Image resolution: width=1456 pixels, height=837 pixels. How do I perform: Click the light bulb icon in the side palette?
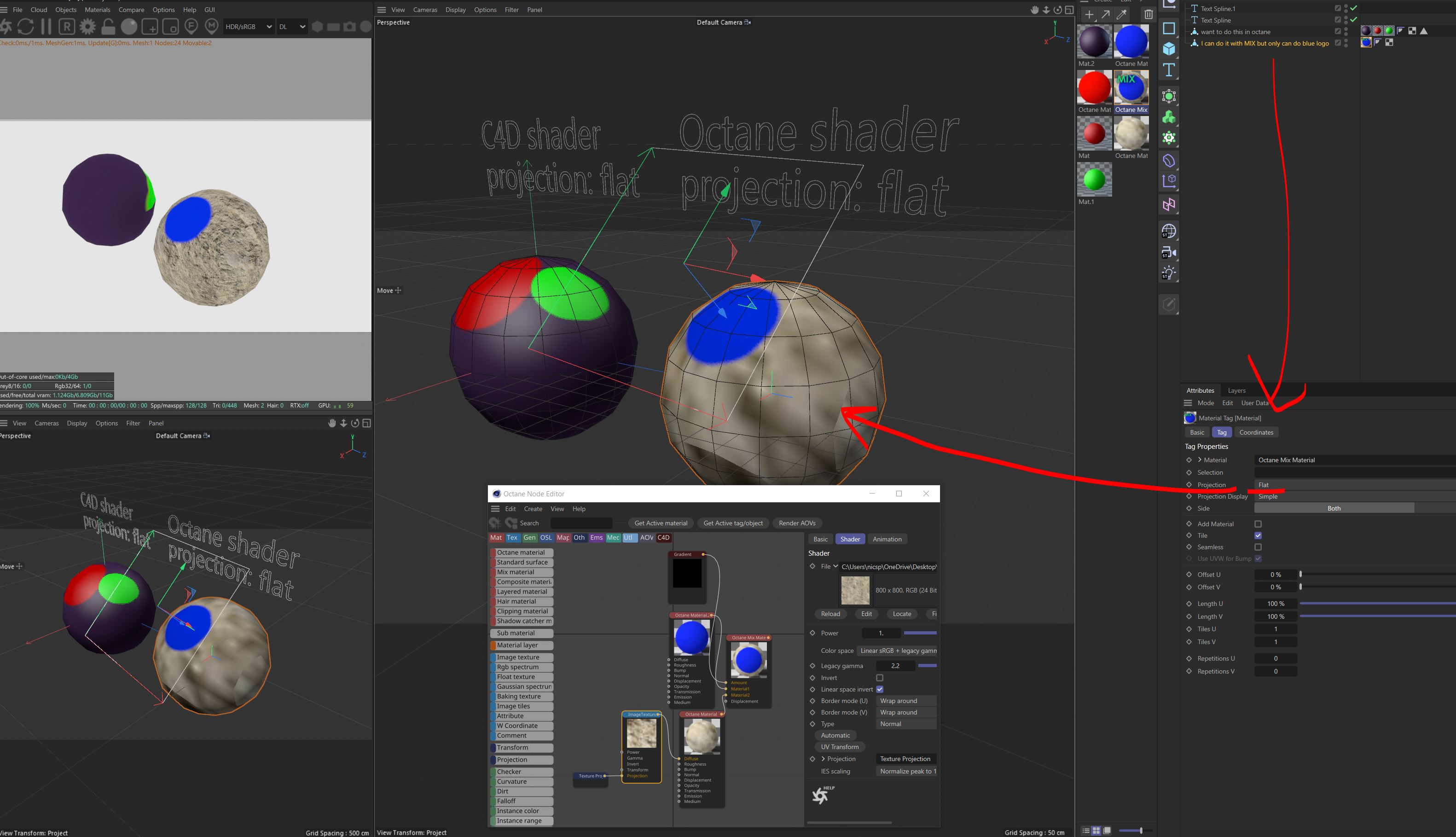click(x=1169, y=273)
